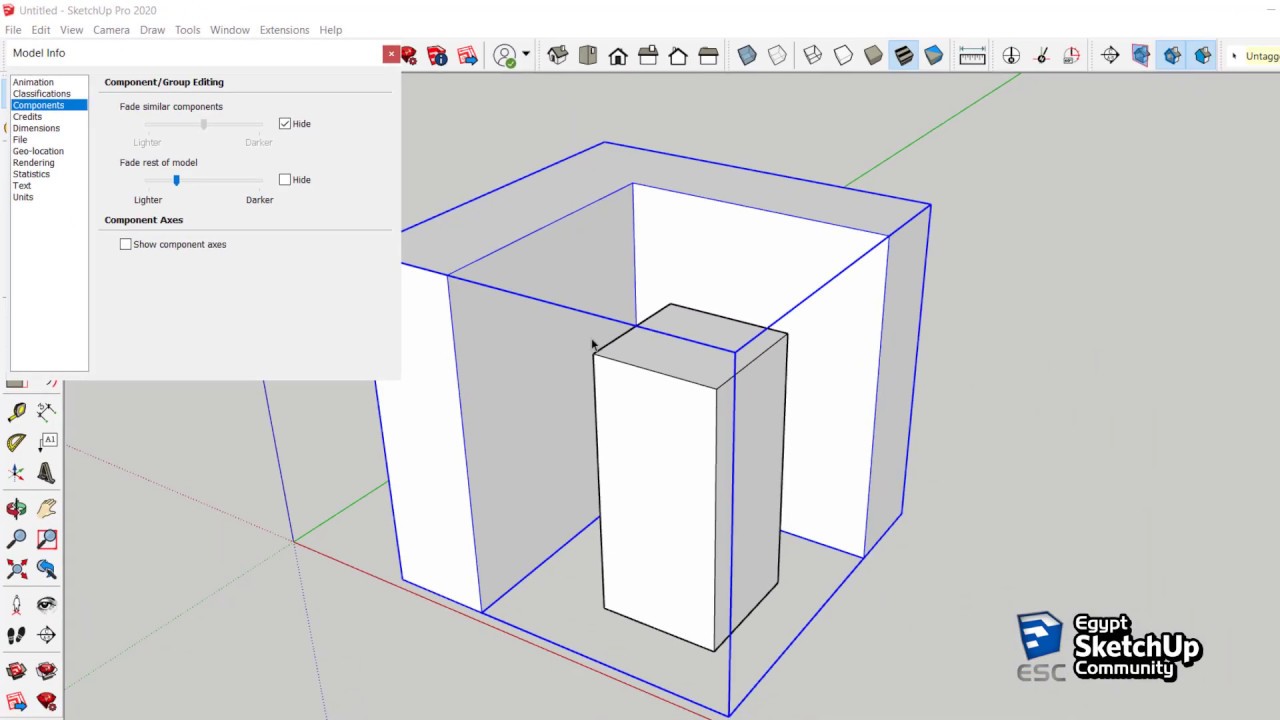Image resolution: width=1280 pixels, height=720 pixels.
Task: Select the Zoom magnifier tool
Action: click(17, 539)
